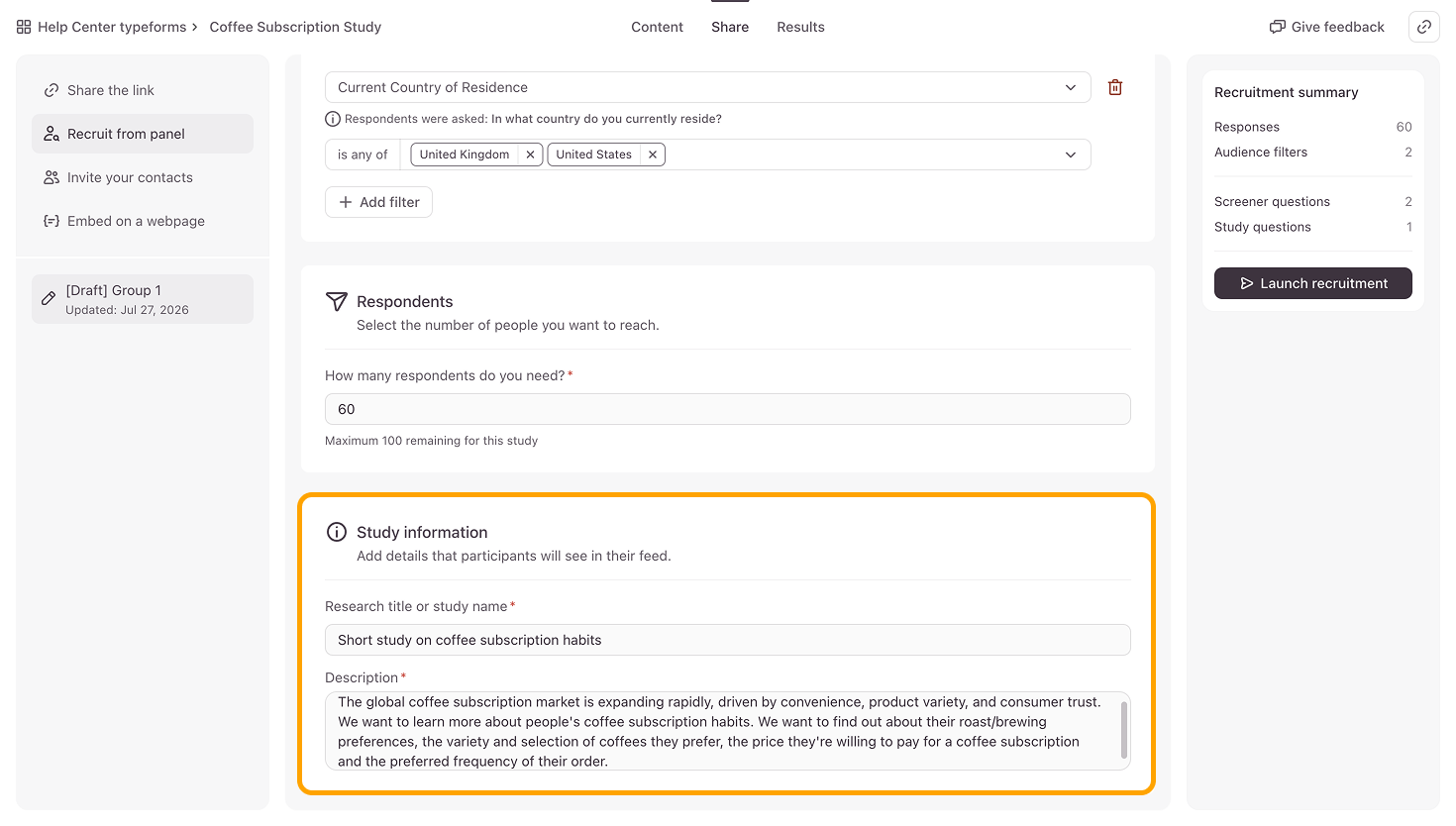Expand the country values dropdown arrow
The image size is (1456, 826).
[x=1071, y=155]
